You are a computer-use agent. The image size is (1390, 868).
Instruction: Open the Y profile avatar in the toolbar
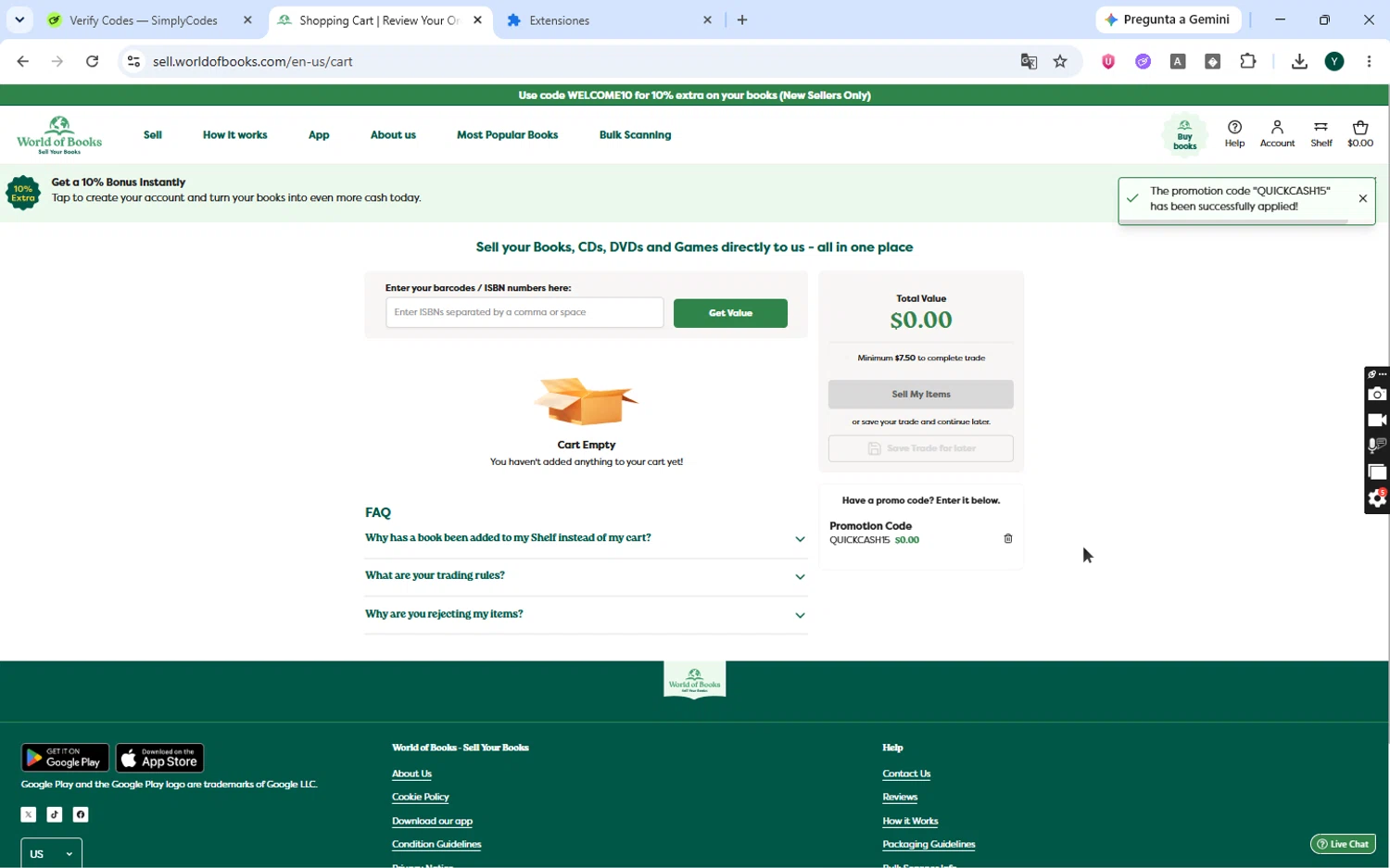pyautogui.click(x=1334, y=62)
